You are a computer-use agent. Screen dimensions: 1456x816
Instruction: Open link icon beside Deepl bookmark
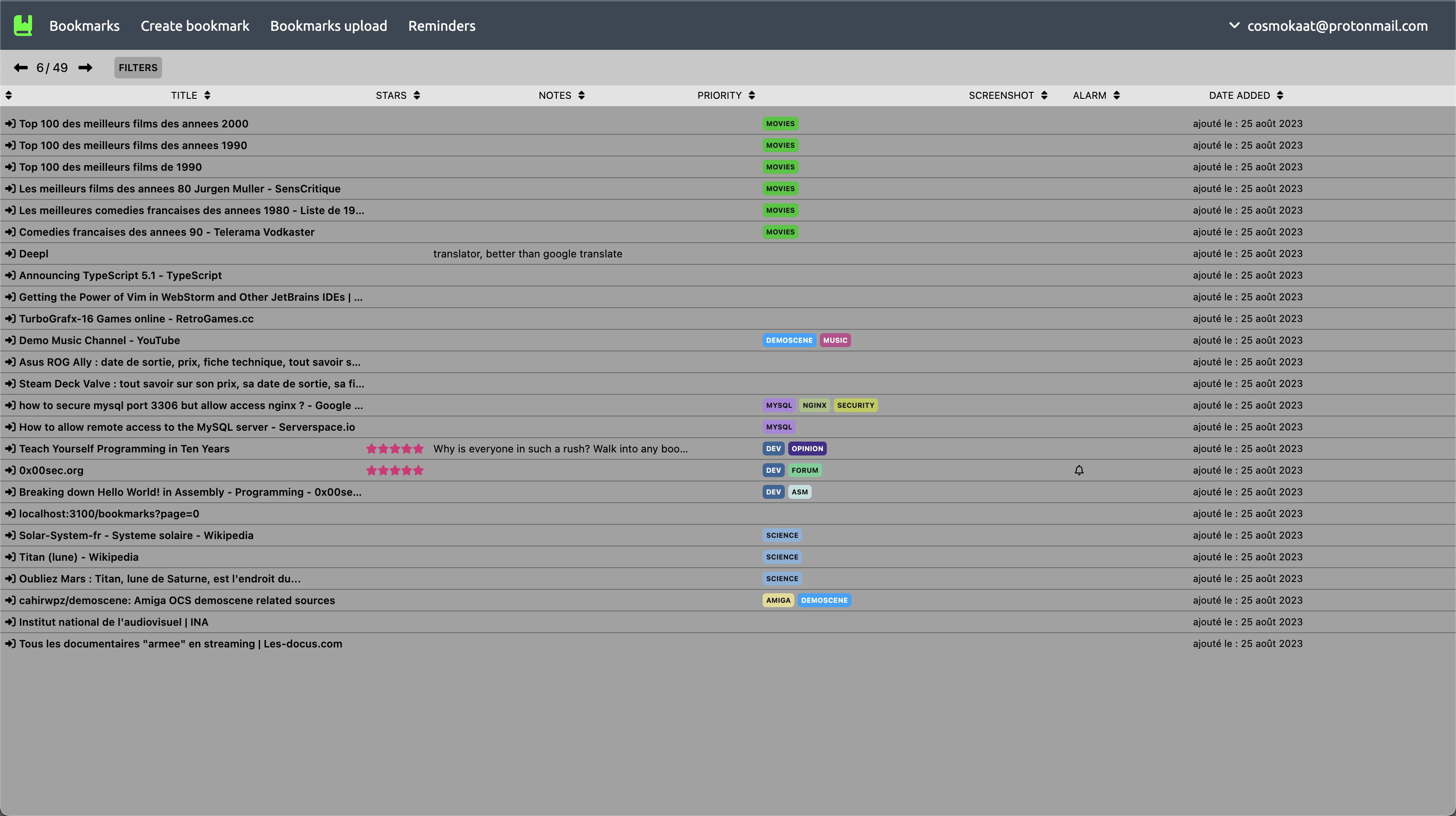click(10, 254)
